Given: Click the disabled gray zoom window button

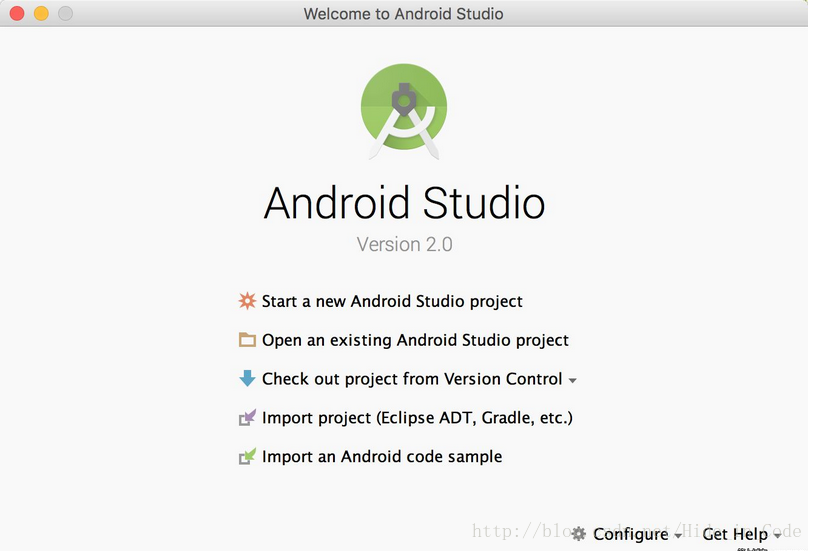Looking at the screenshot, I should point(65,13).
